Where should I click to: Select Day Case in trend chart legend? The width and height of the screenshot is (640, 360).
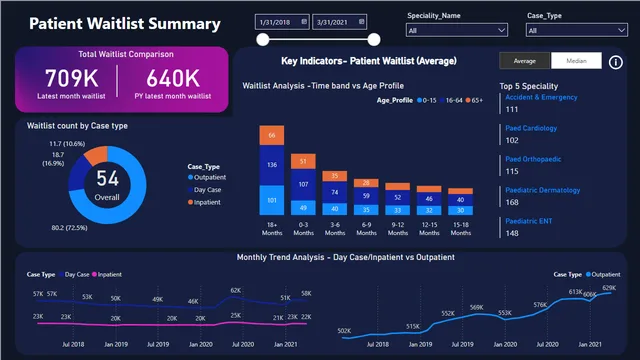click(x=74, y=274)
